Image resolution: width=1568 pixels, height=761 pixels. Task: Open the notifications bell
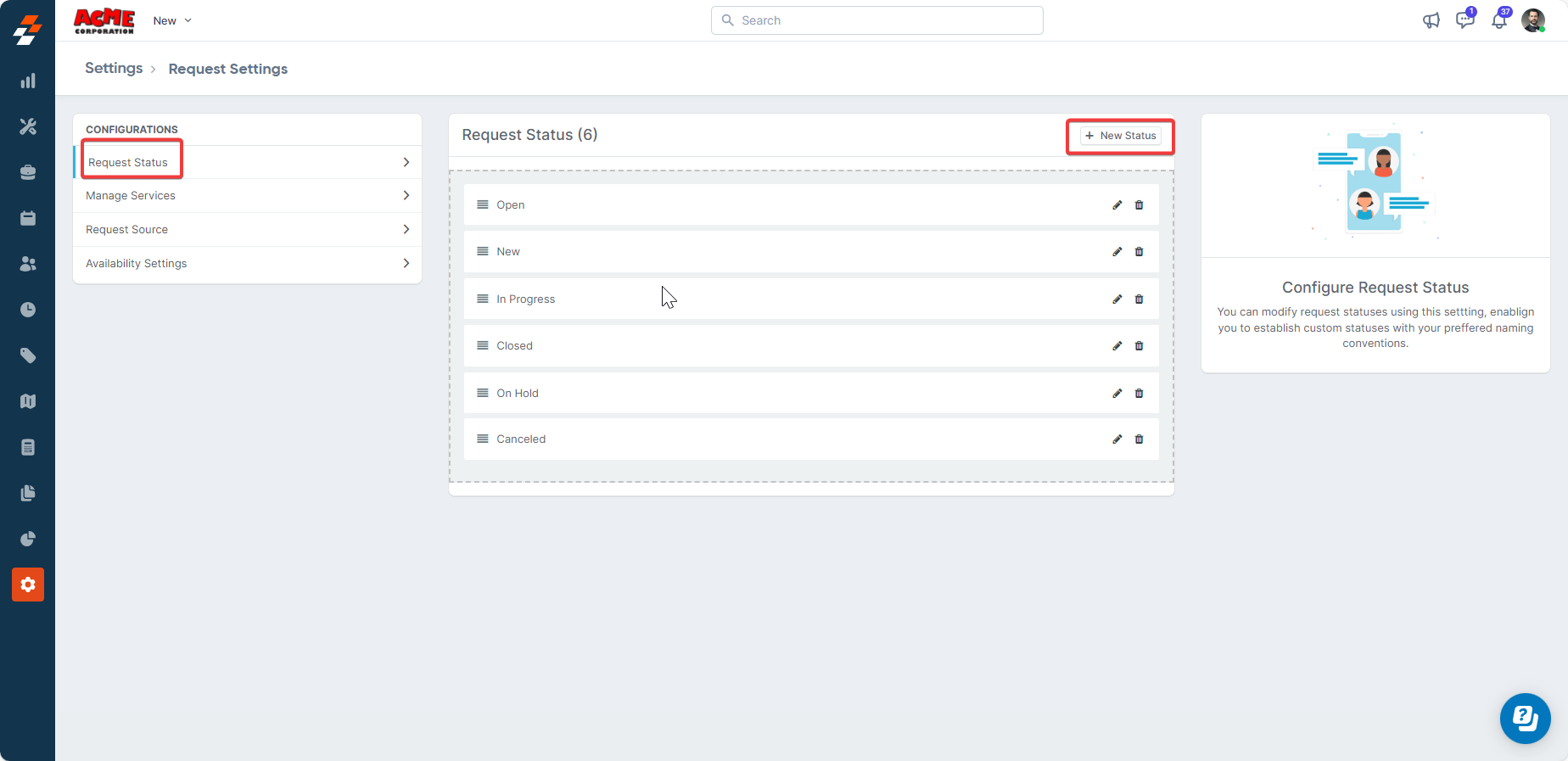coord(1499,21)
